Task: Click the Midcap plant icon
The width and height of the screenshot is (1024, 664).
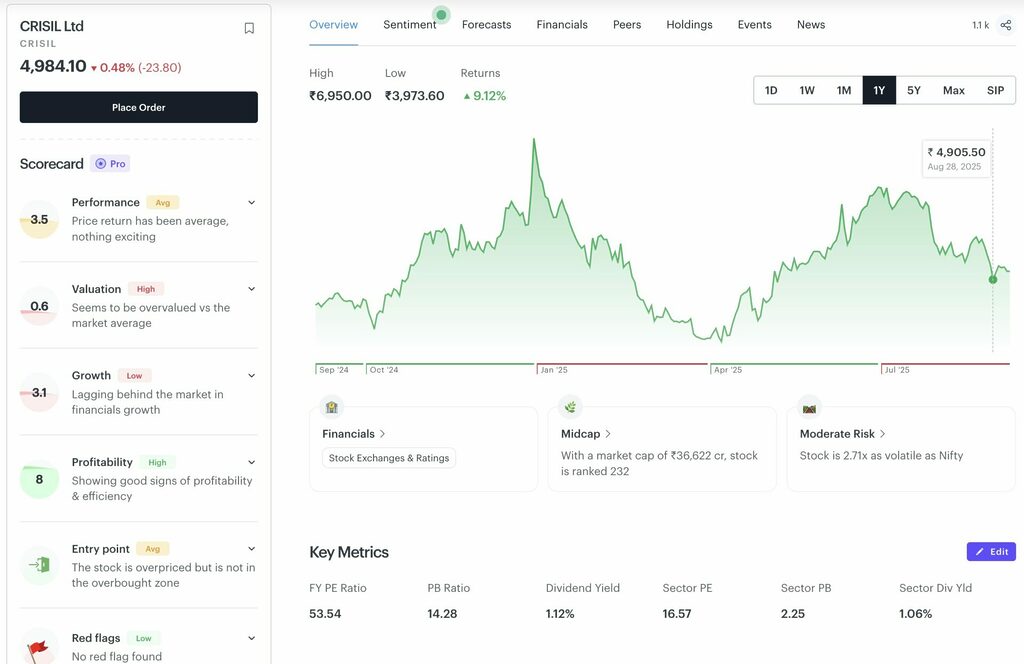Action: (570, 407)
